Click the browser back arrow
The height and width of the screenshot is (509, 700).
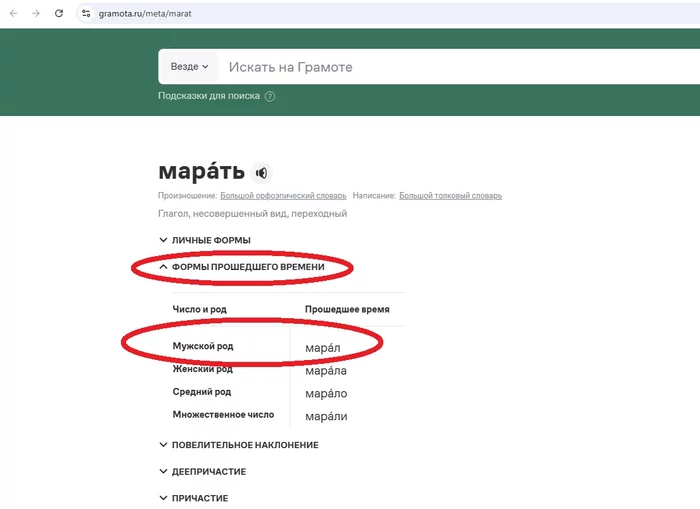pos(13,13)
